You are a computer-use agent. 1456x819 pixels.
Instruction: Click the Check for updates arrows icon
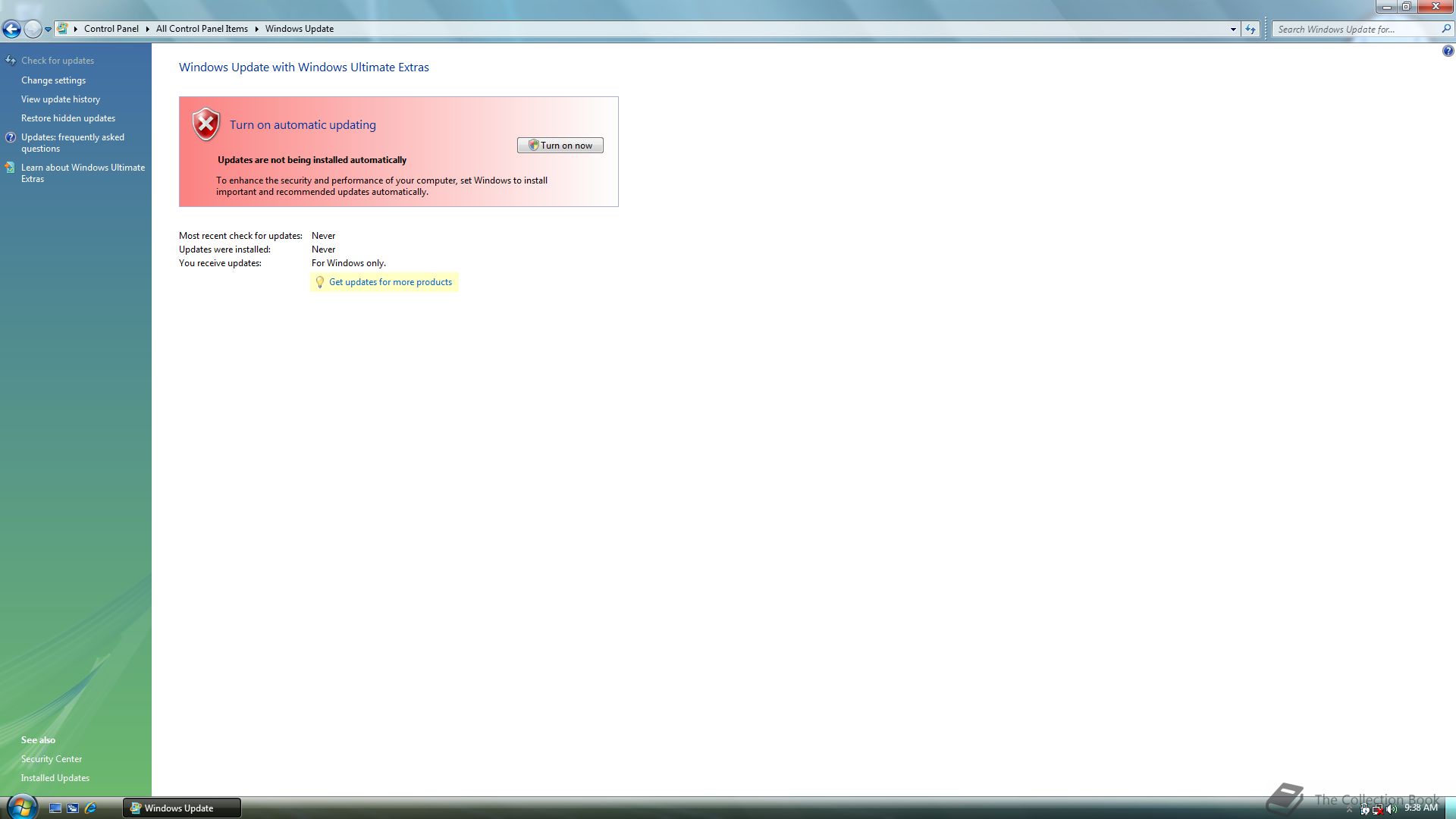click(x=11, y=60)
